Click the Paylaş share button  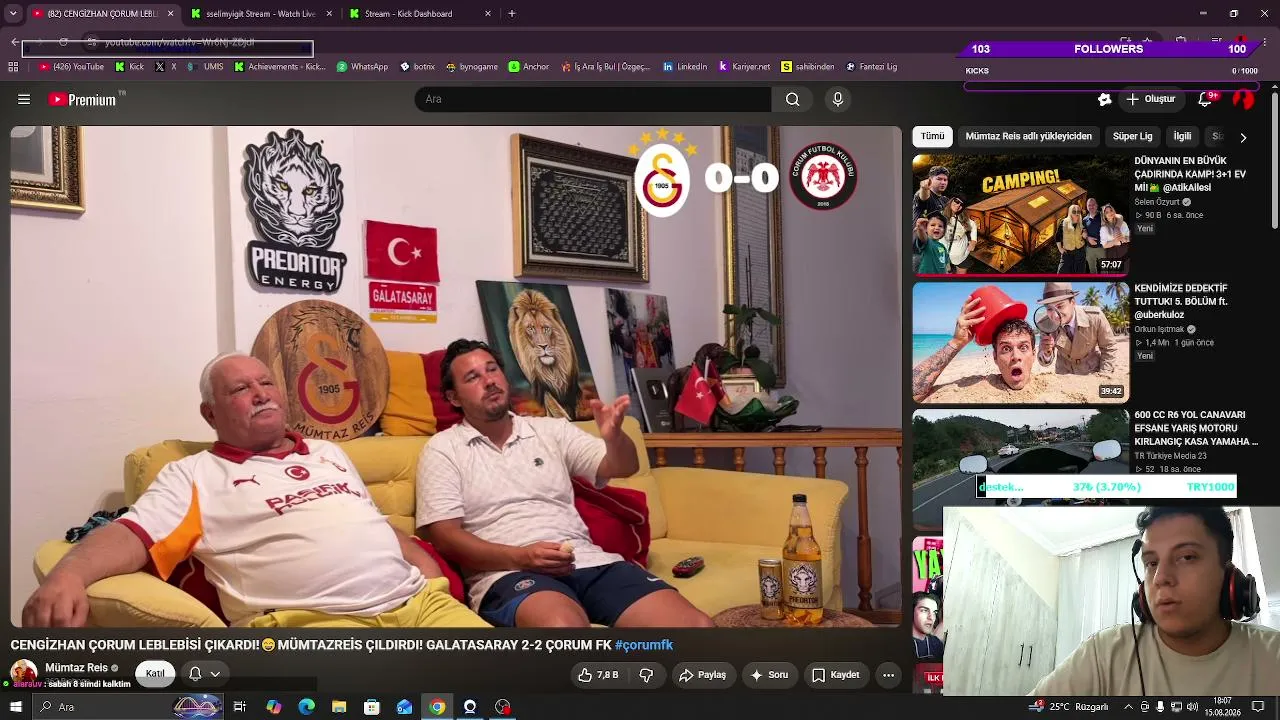click(702, 675)
